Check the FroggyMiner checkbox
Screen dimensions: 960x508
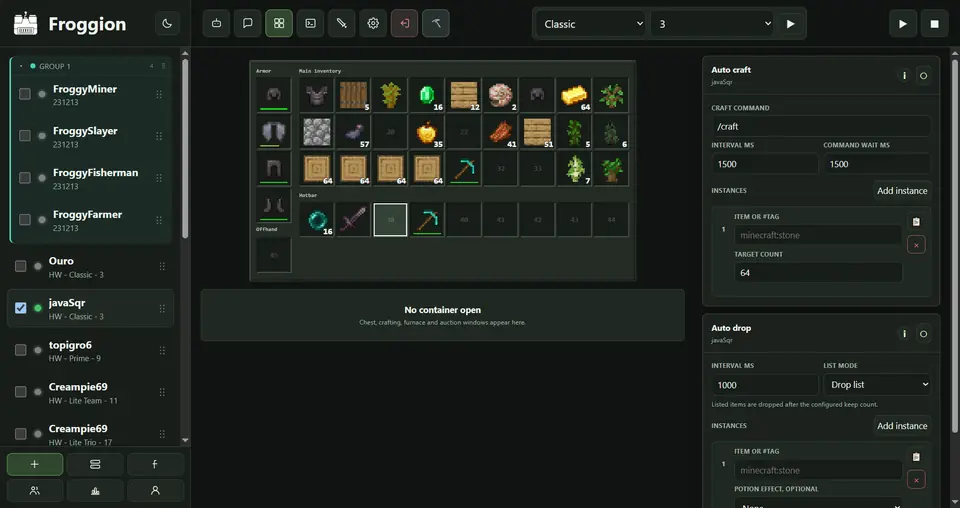(x=24, y=94)
